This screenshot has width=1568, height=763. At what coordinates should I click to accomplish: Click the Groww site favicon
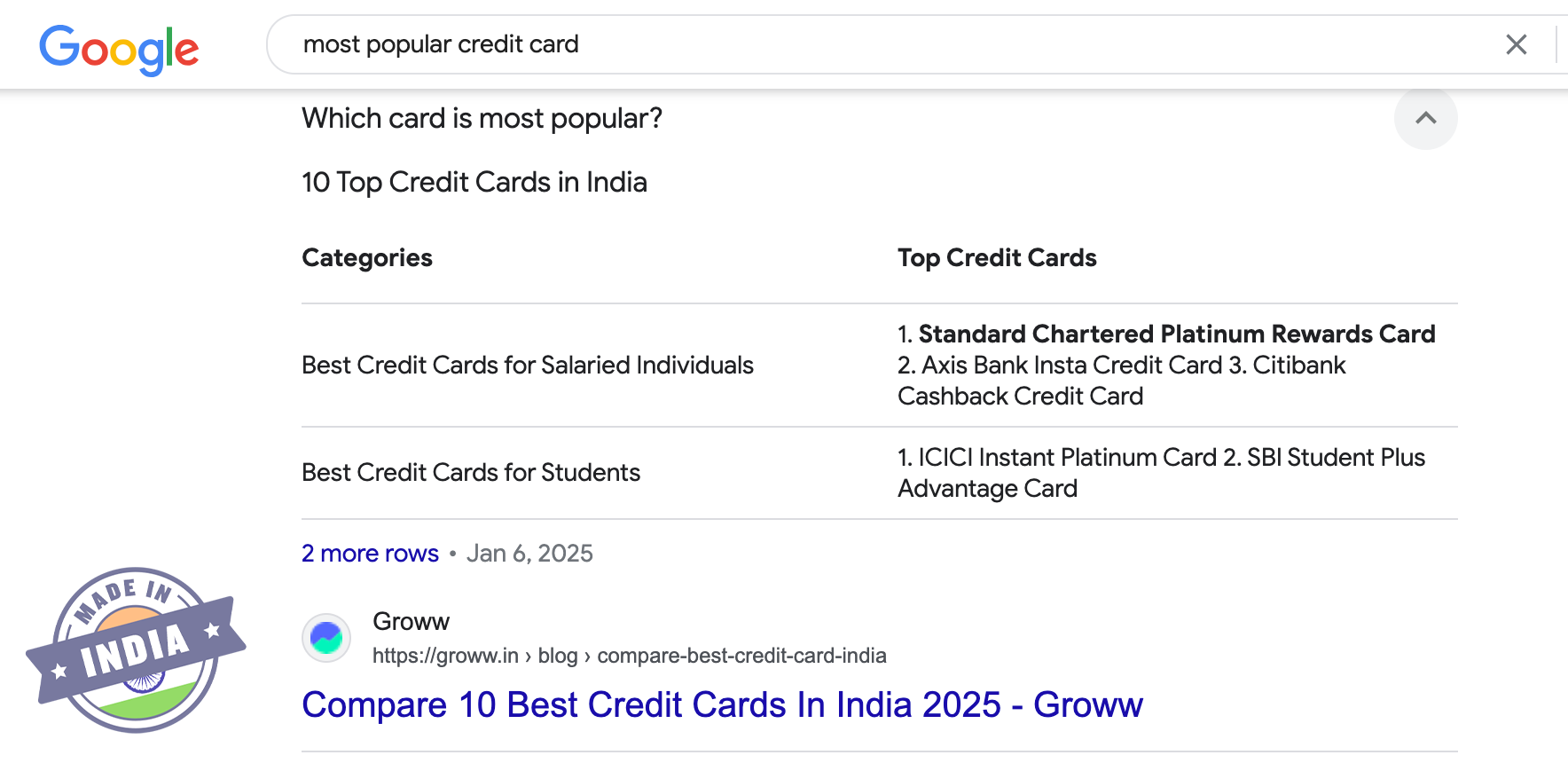326,638
